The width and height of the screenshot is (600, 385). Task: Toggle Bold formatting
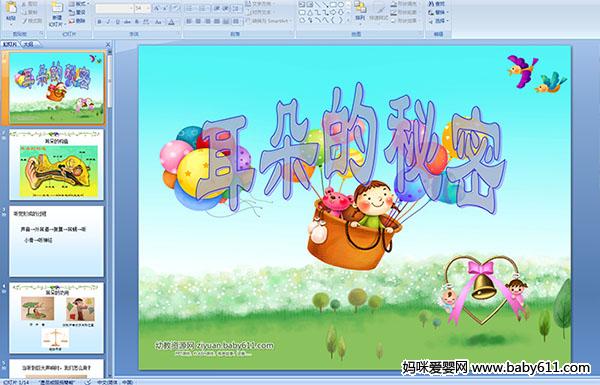tap(99, 22)
